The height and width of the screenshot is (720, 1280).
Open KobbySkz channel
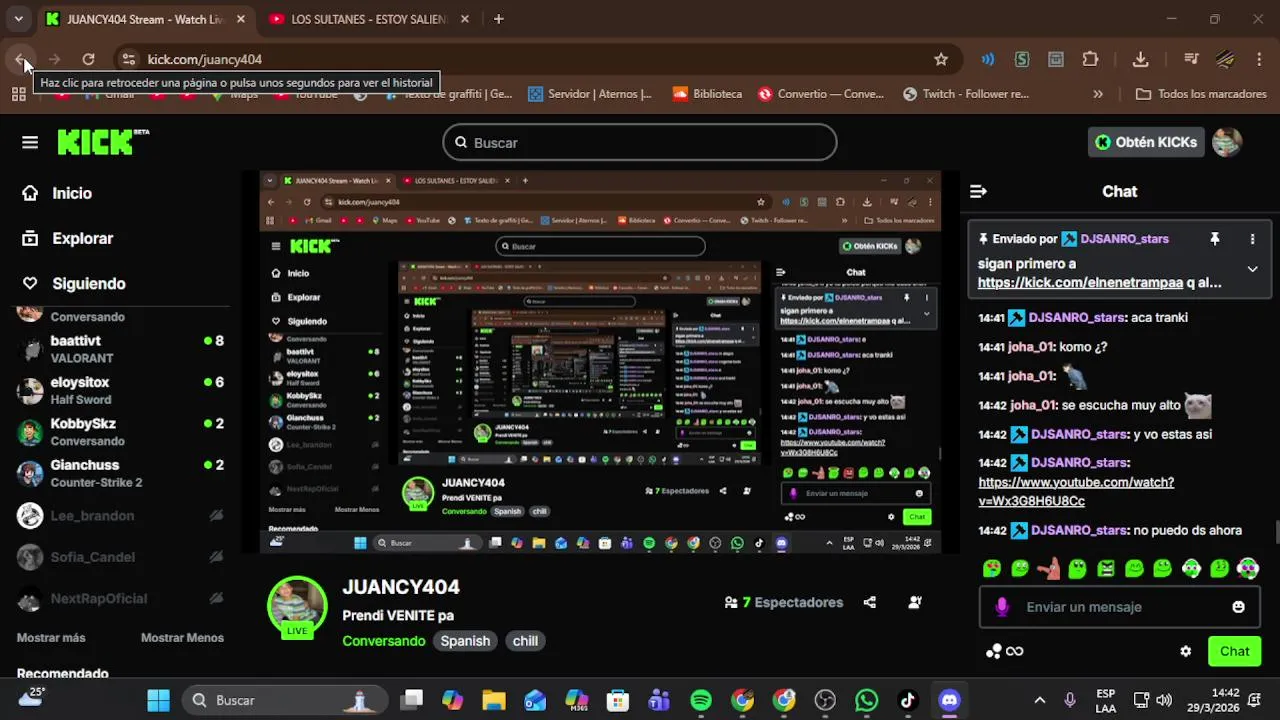(x=120, y=432)
